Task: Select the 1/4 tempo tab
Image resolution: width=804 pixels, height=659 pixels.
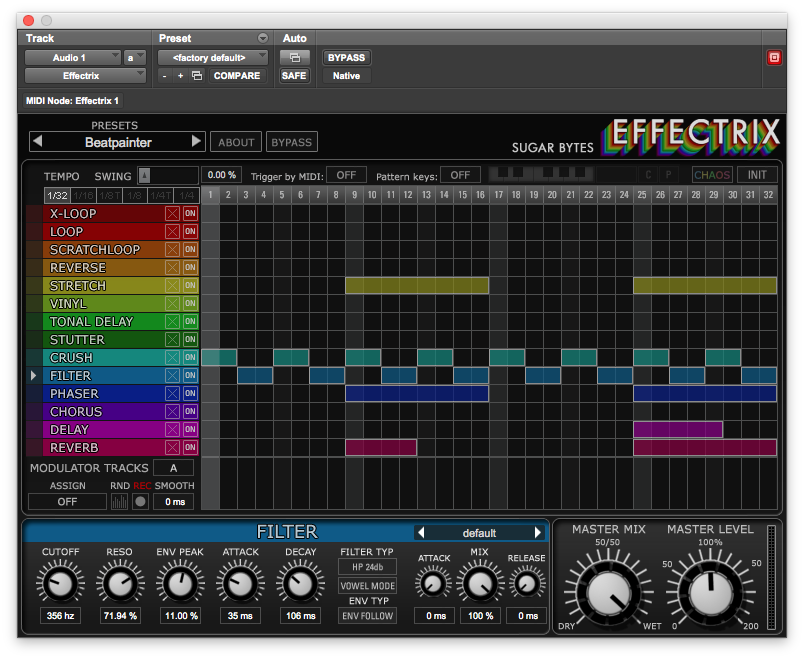Action: point(186,195)
